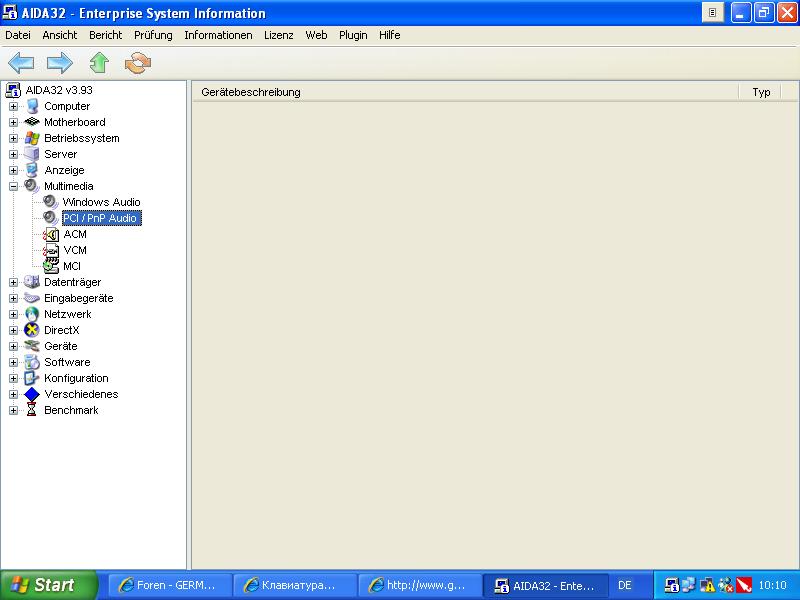
Task: Select the AIDA32 v3.93 root label
Action: click(x=59, y=90)
